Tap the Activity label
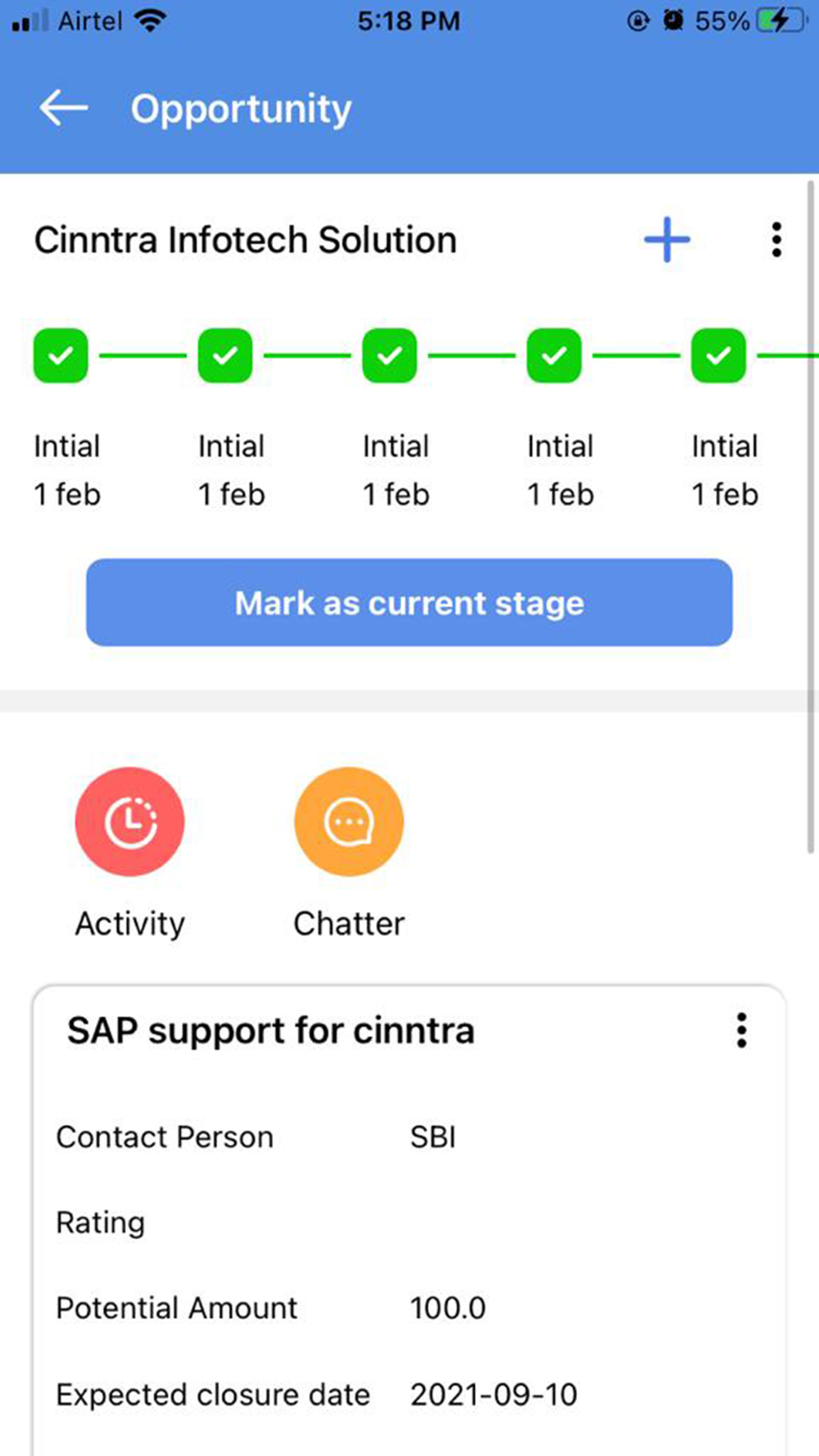This screenshot has height=1456, width=819. pyautogui.click(x=129, y=924)
